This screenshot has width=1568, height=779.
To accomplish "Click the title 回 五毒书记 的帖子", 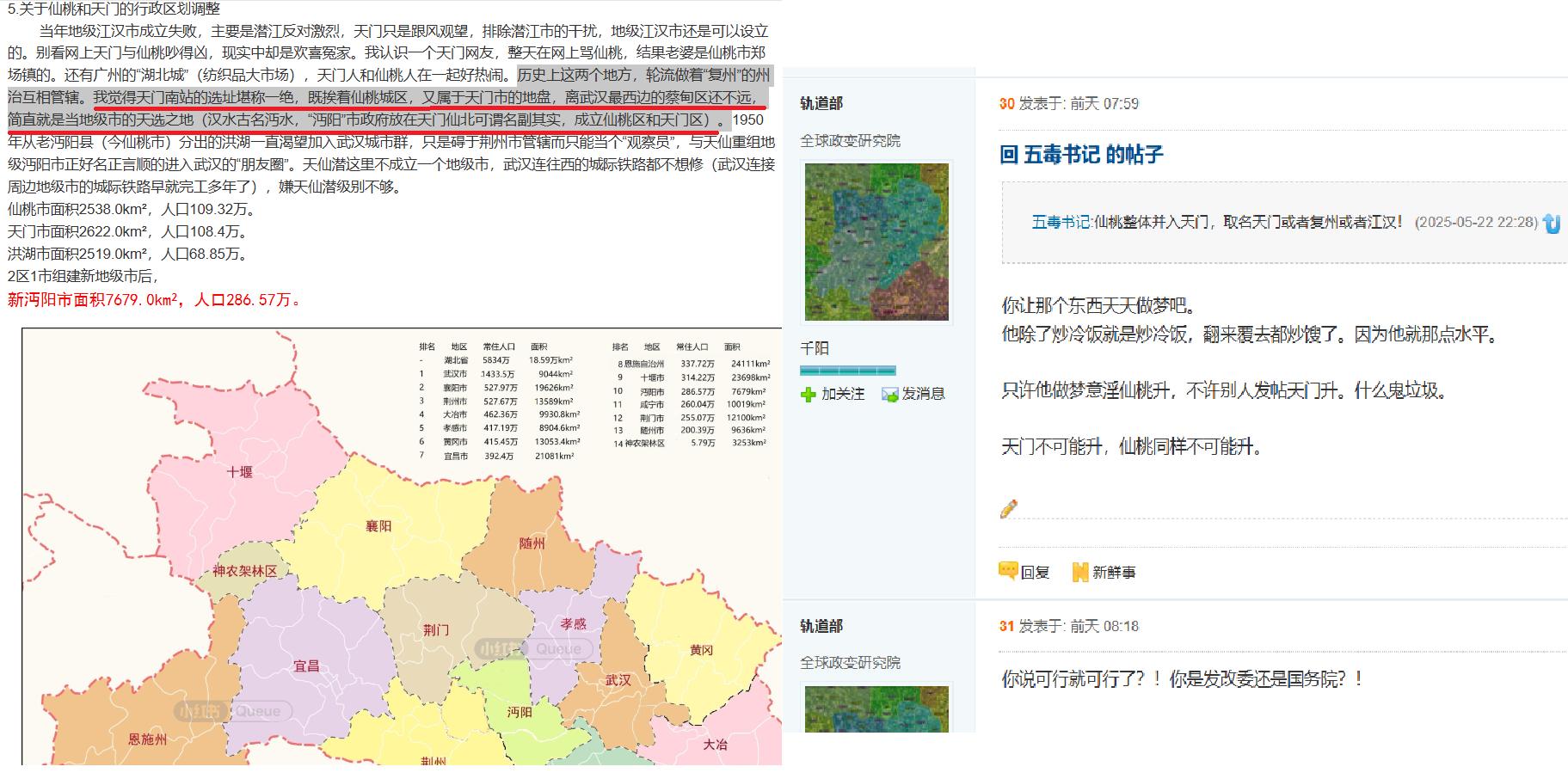I will click(1081, 155).
